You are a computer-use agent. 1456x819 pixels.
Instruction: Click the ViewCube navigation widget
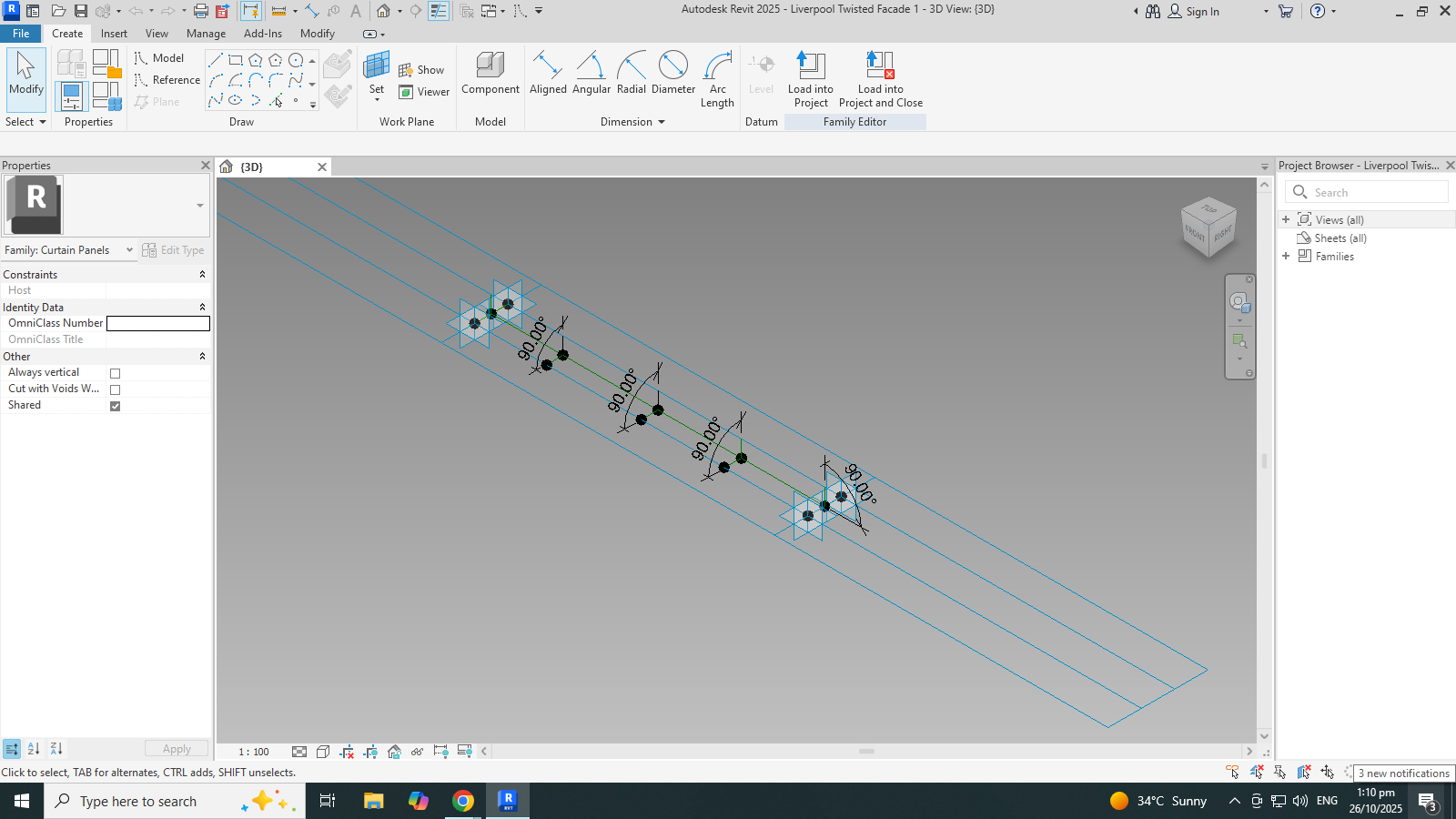coord(1208,227)
